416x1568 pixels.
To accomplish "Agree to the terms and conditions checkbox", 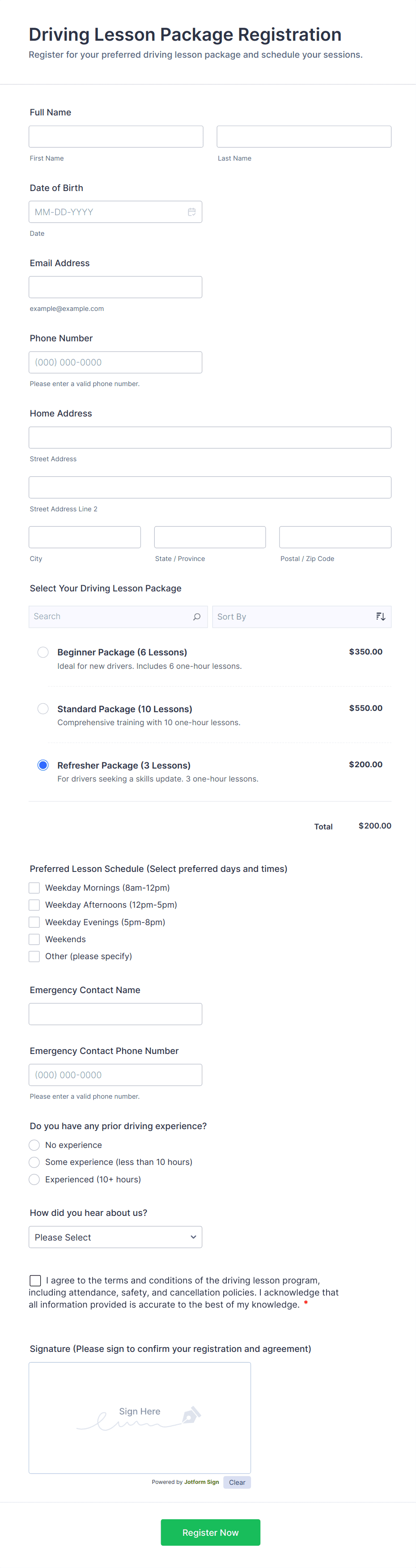I will pos(36,1281).
